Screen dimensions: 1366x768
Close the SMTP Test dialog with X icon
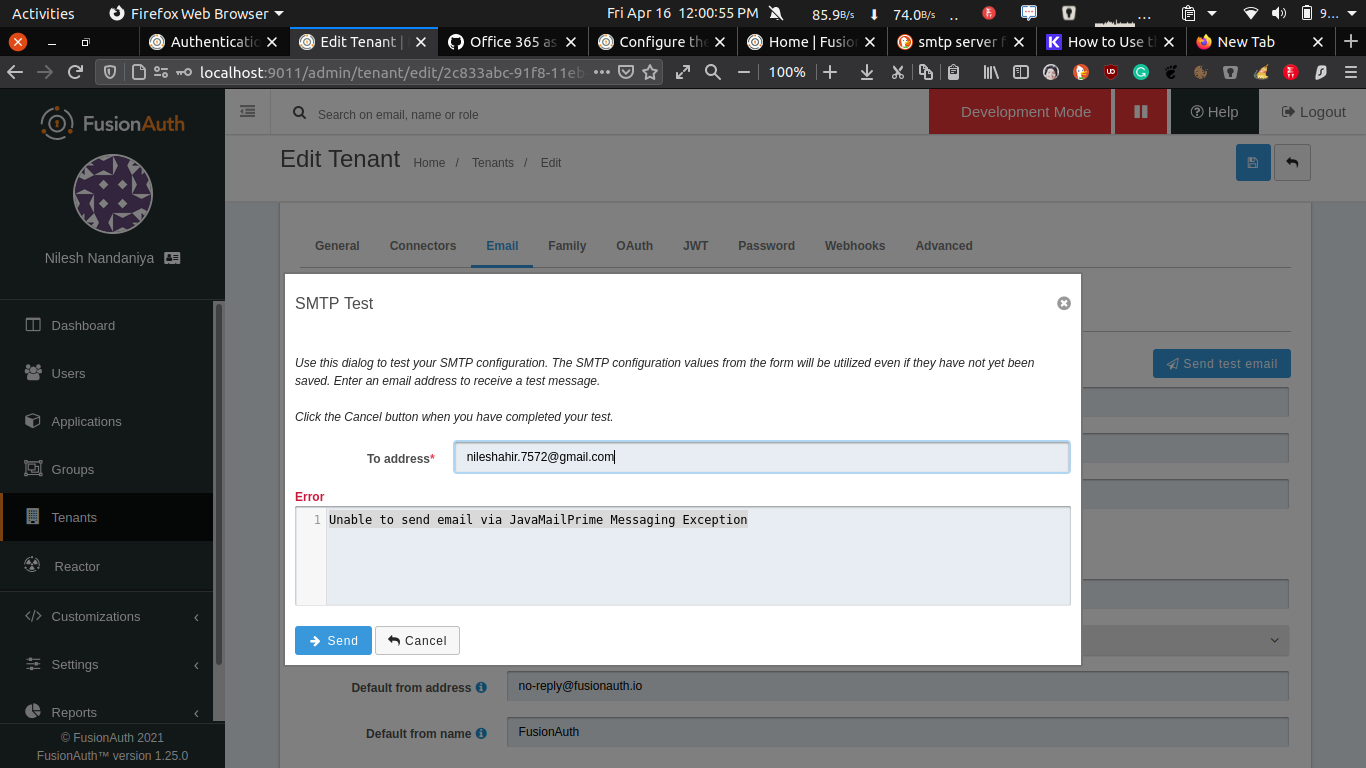tap(1064, 303)
